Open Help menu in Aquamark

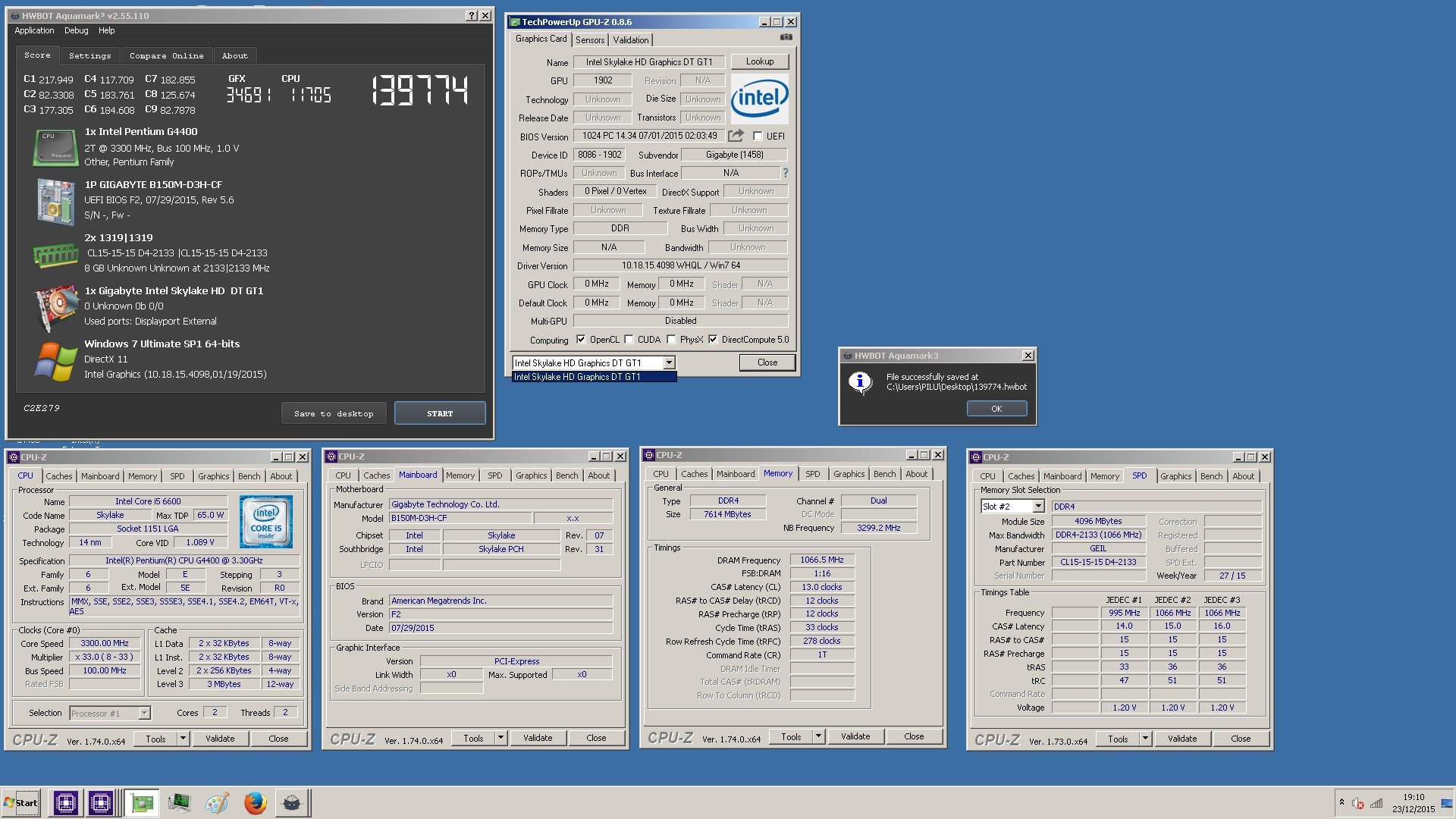[107, 30]
